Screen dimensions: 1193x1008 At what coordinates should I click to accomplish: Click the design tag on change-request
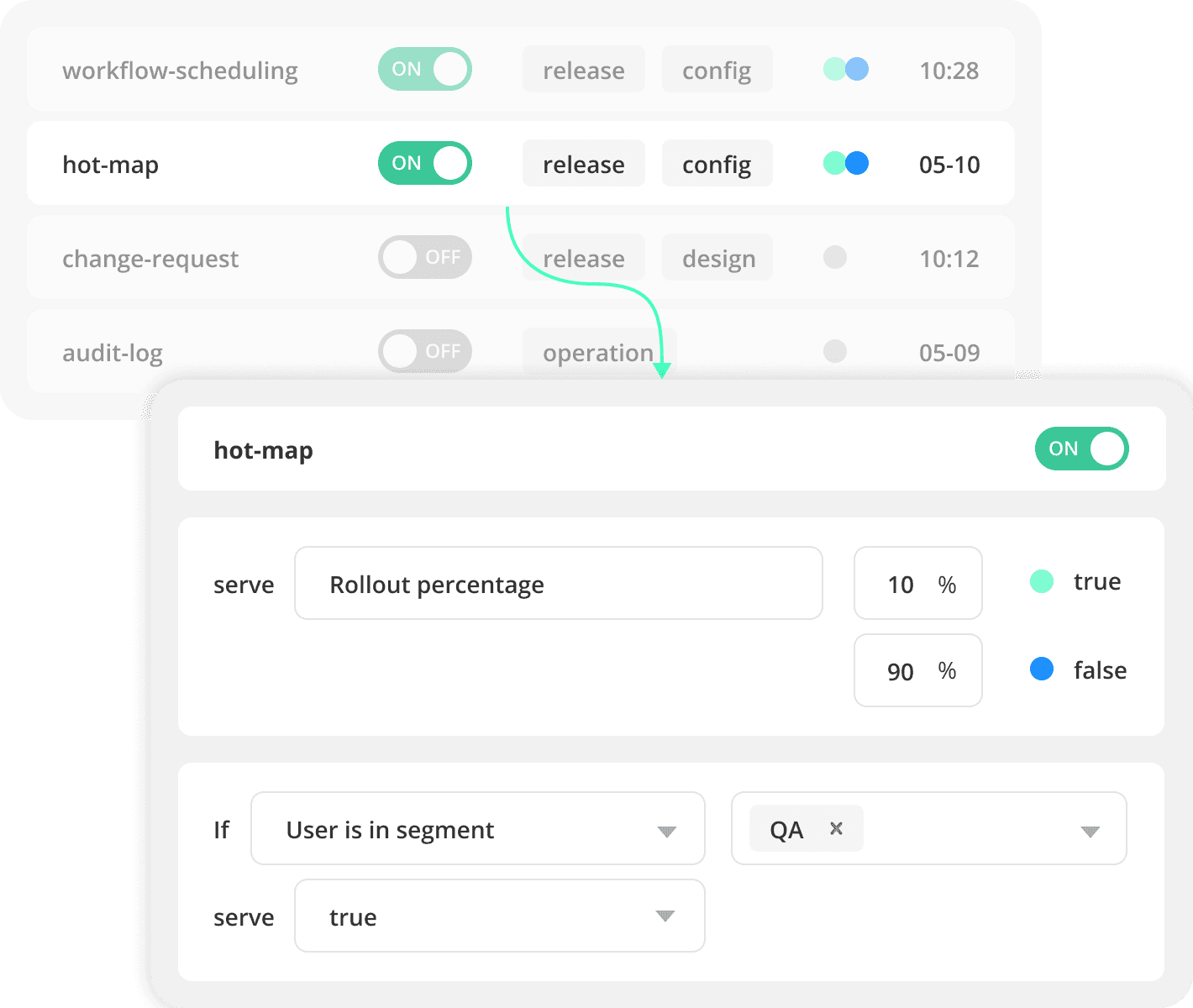point(718,258)
